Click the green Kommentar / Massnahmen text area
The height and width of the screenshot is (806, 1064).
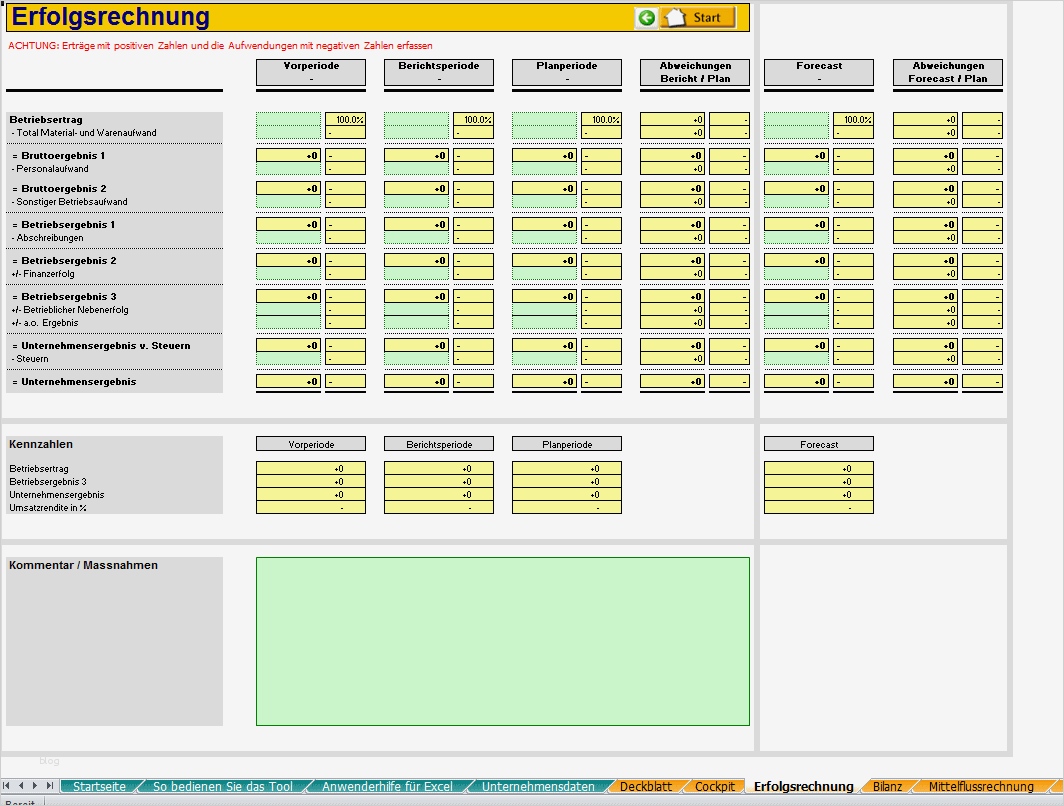(x=503, y=640)
